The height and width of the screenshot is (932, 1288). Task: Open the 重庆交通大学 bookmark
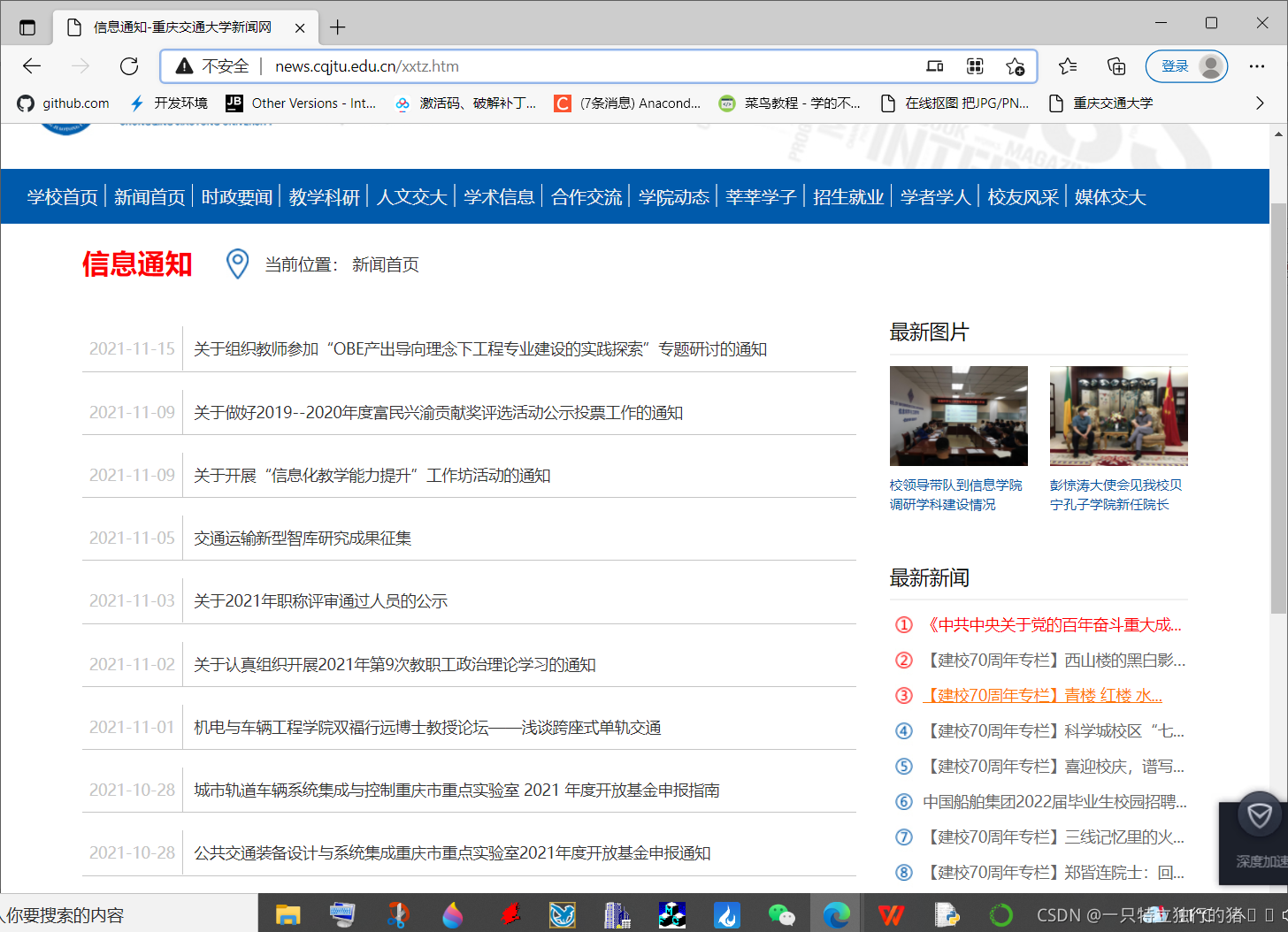1101,103
